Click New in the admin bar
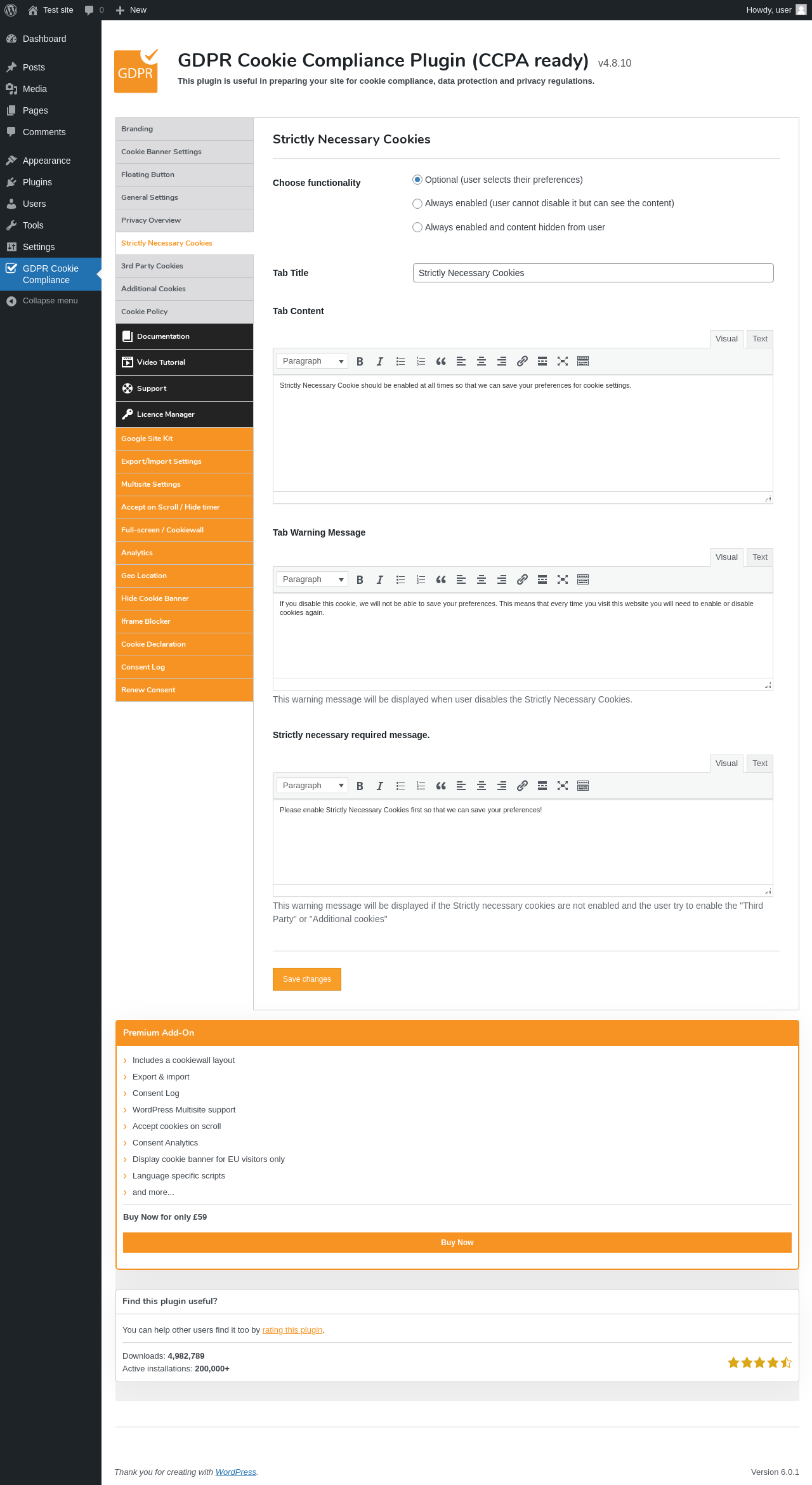 point(131,10)
